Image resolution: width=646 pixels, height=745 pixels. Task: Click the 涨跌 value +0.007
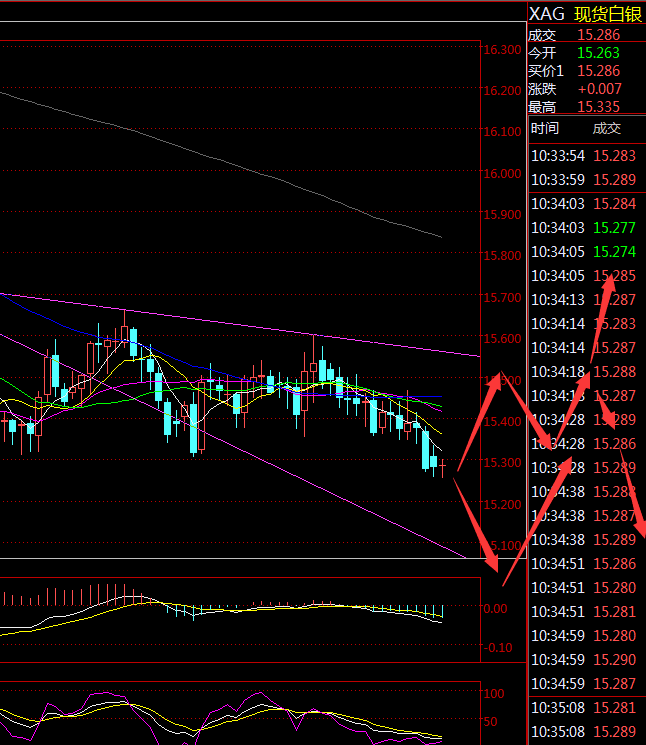pyautogui.click(x=599, y=89)
